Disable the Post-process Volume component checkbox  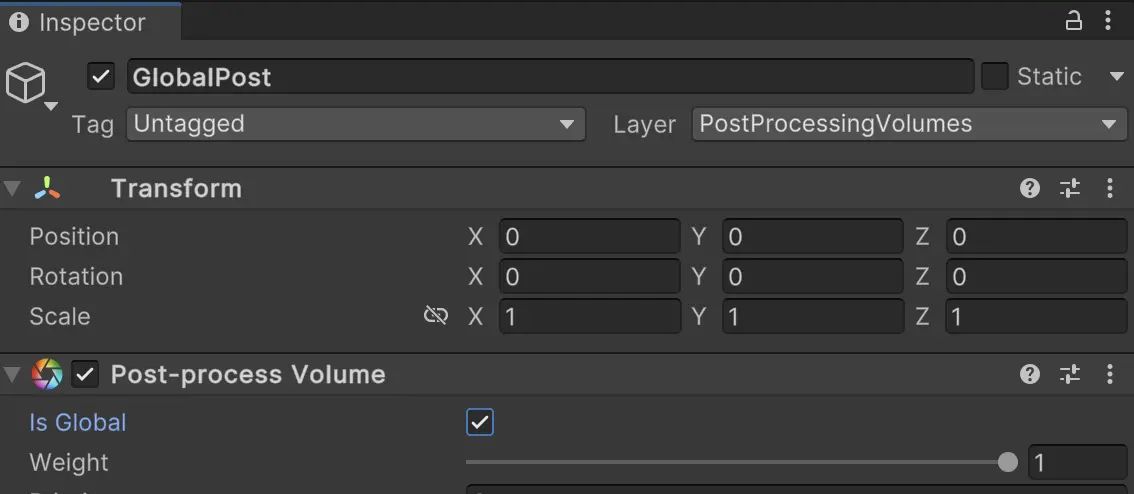(x=85, y=375)
